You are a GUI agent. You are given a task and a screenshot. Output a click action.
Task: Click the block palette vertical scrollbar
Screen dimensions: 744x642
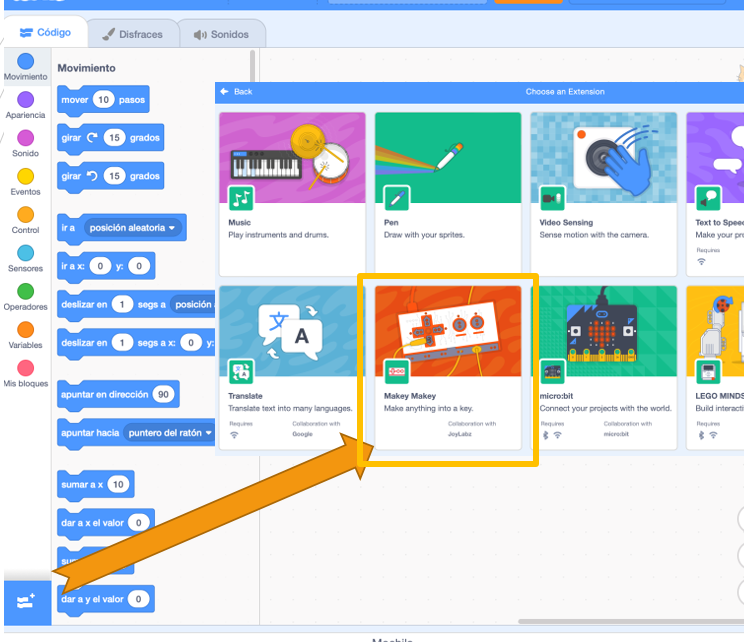point(252,66)
